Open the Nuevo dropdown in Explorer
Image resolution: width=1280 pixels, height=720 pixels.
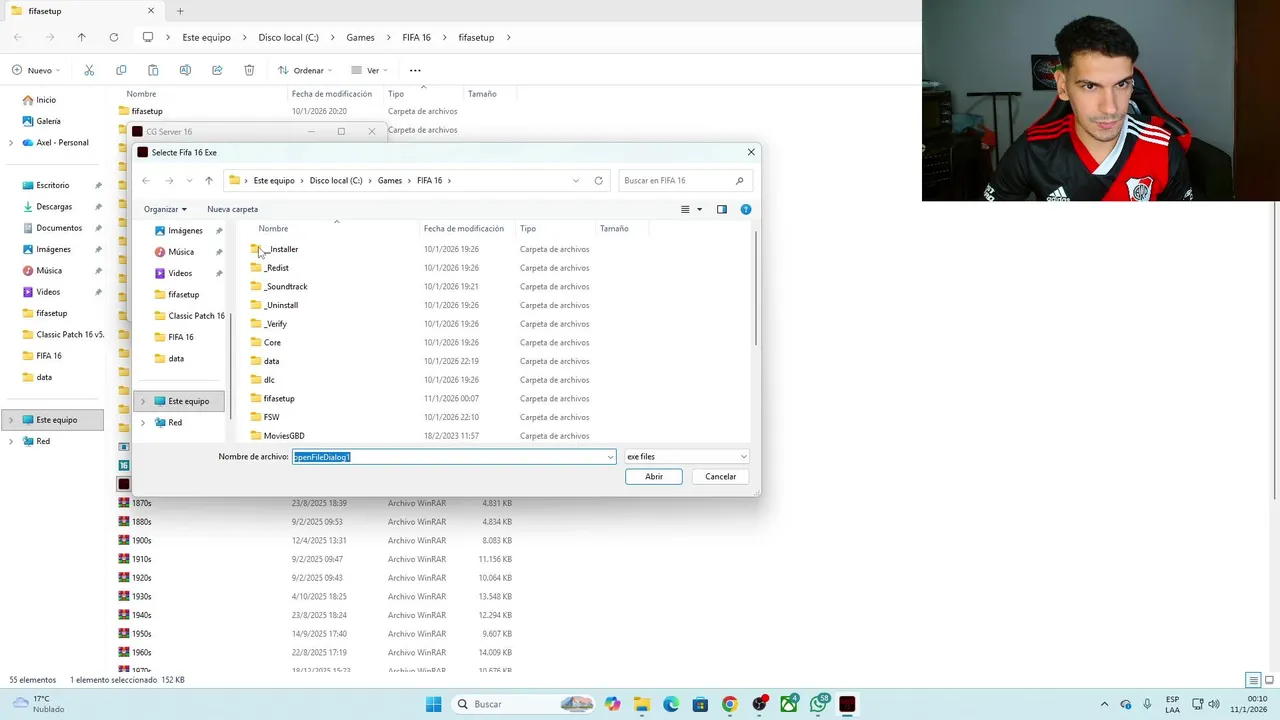click(x=37, y=70)
